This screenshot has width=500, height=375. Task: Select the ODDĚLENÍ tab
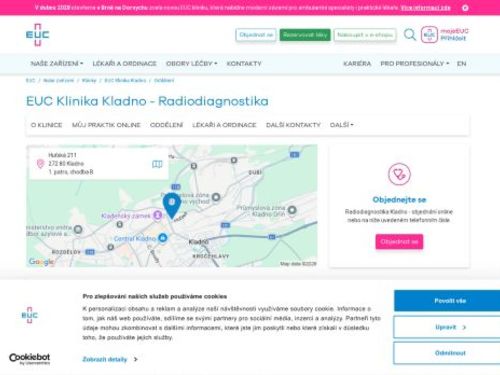[166, 125]
